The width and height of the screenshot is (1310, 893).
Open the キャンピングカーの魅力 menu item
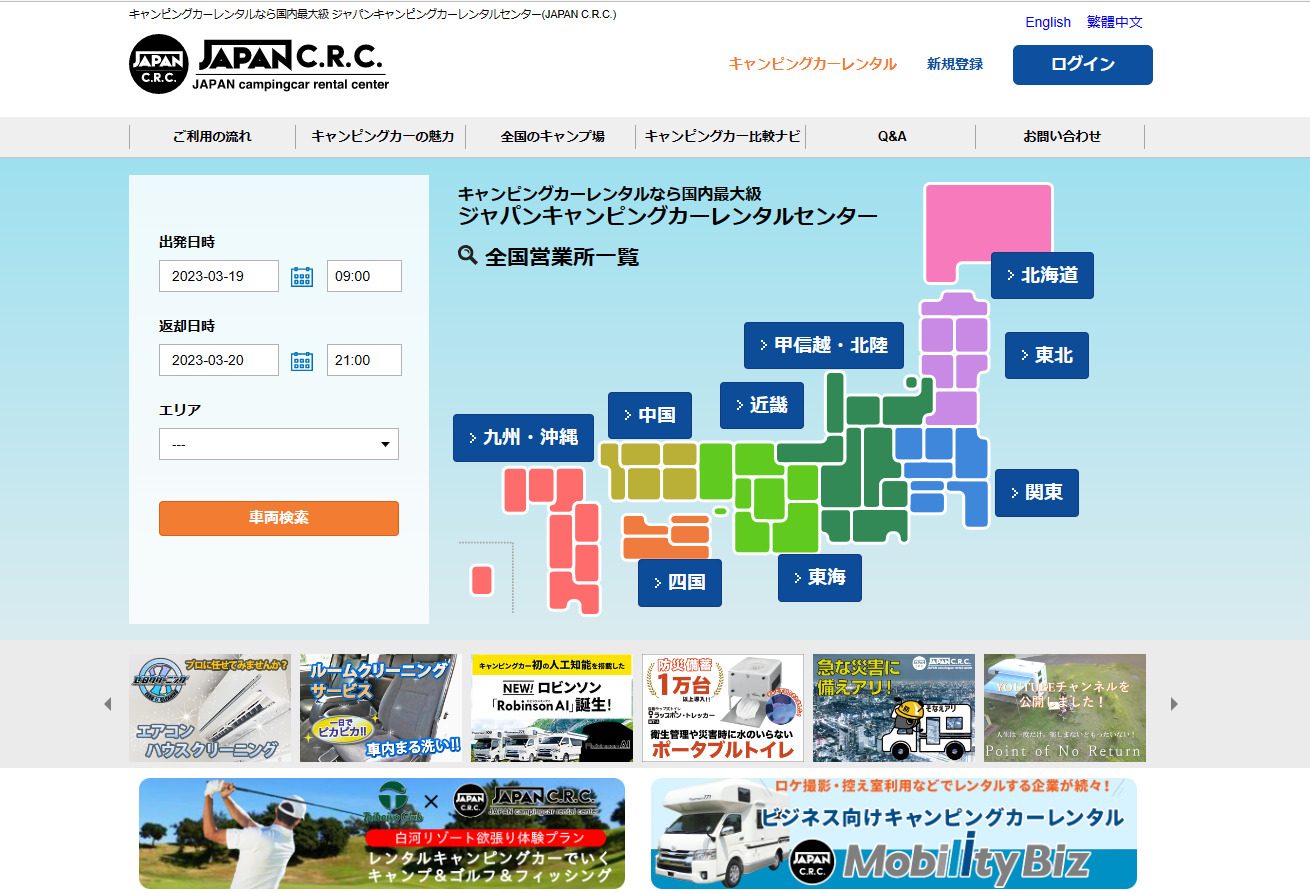click(x=382, y=136)
